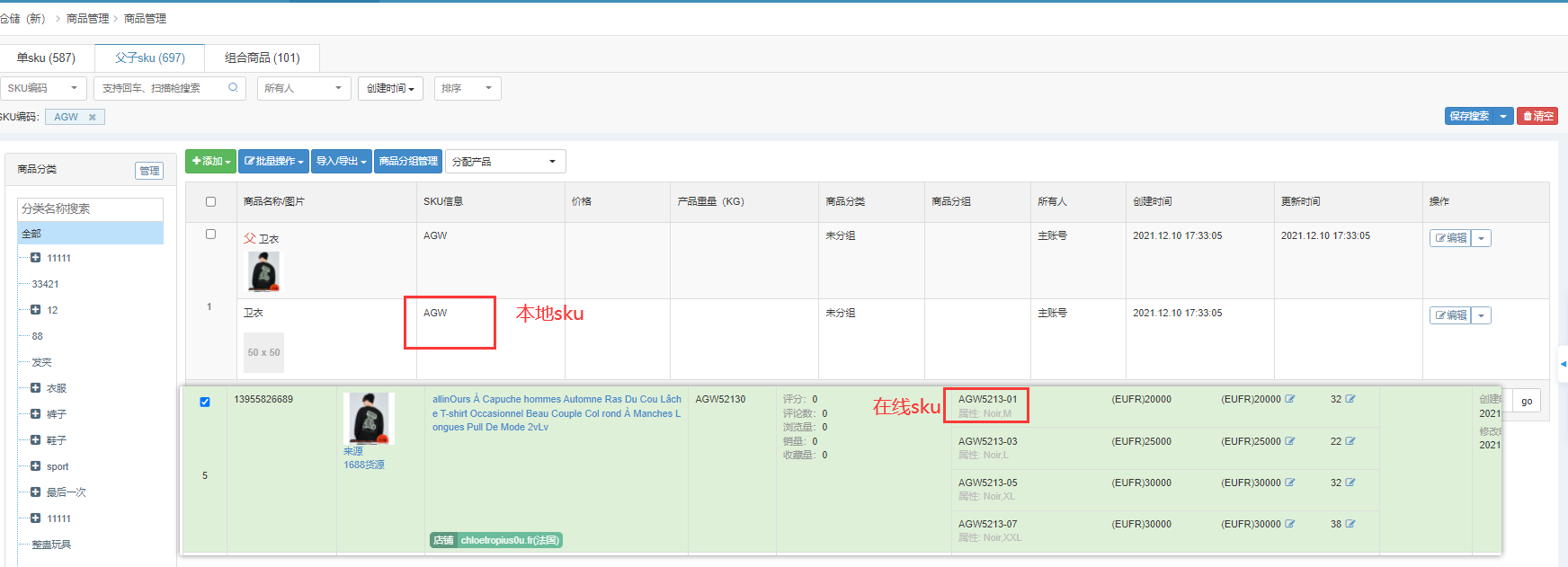This screenshot has height=567, width=1568.
Task: Open the 所有人 owner dropdown
Action: click(303, 88)
